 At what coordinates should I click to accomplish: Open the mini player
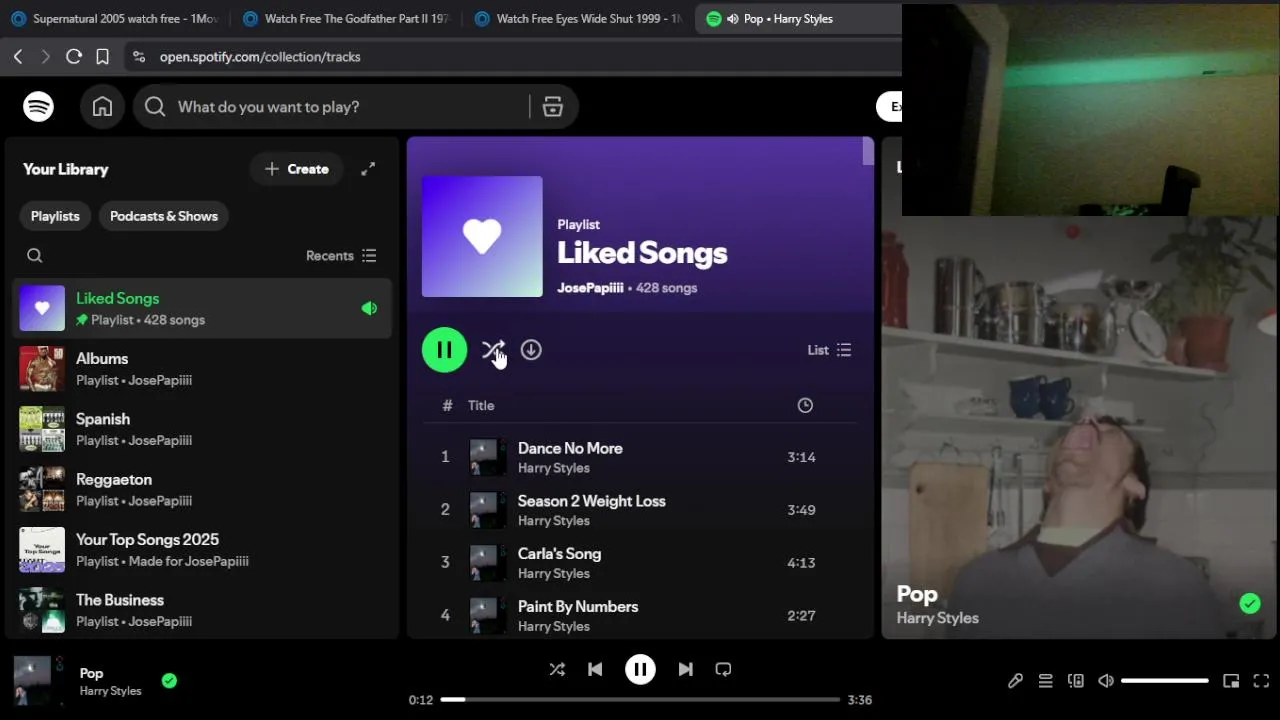coord(1231,681)
